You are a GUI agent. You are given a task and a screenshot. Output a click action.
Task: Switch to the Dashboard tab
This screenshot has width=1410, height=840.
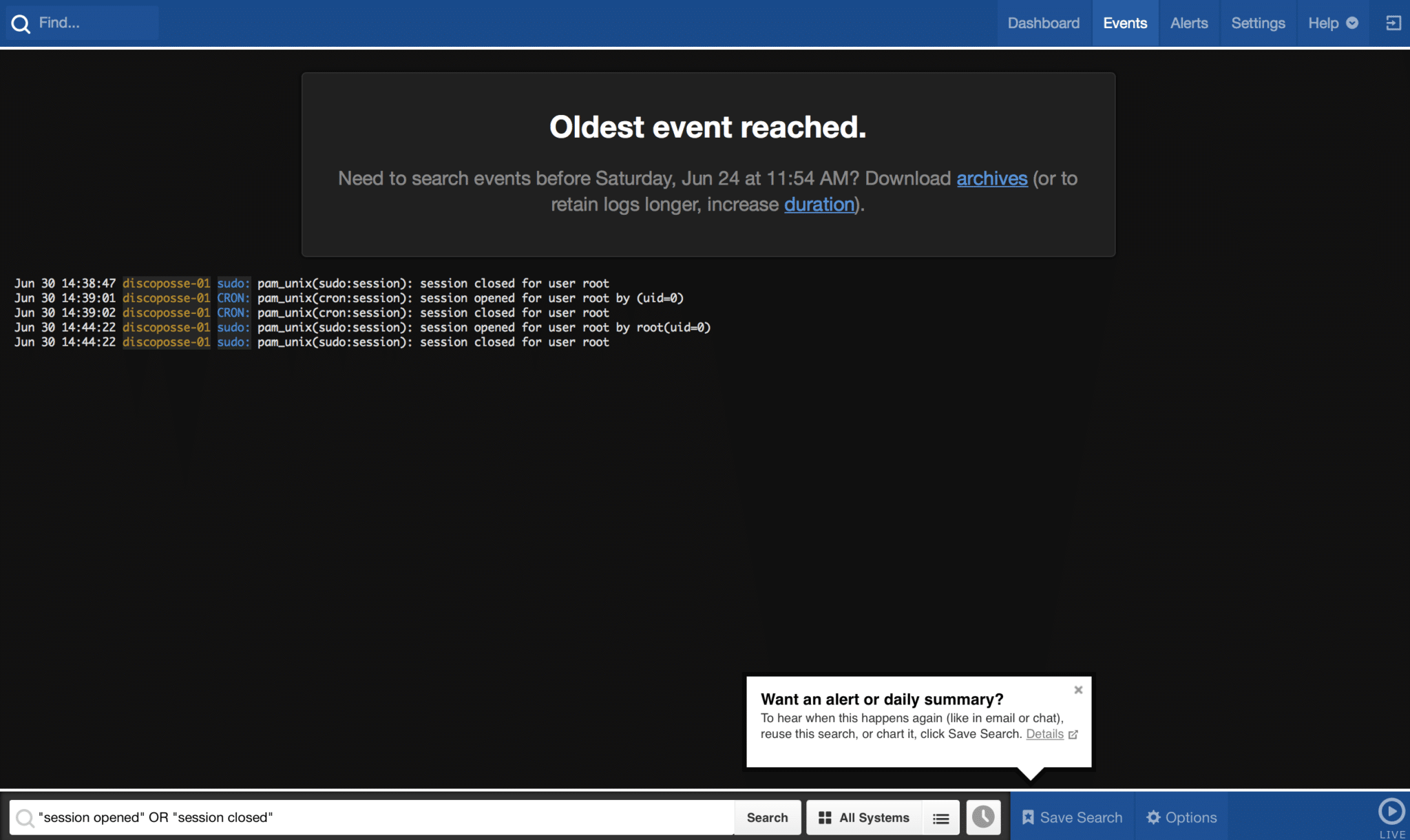[1043, 23]
